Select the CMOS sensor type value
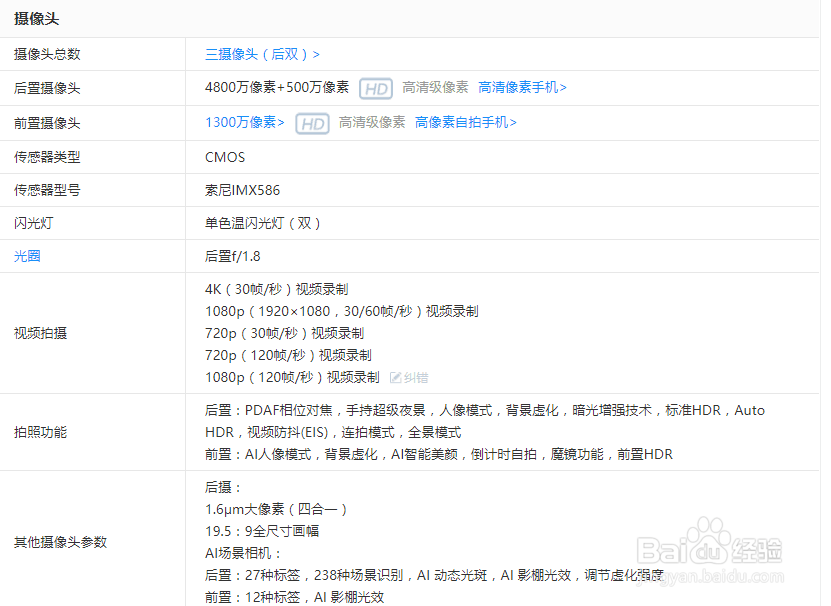Viewport: 831px width, 606px height. click(x=225, y=157)
